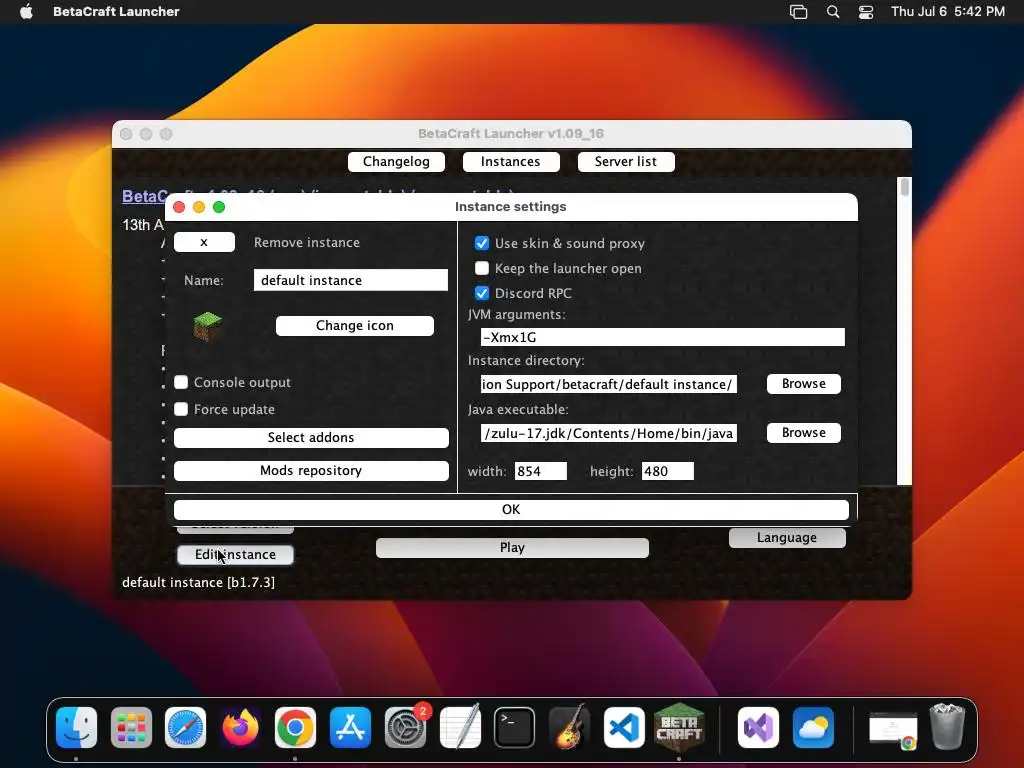The image size is (1024, 768).
Task: Click the Java executable path field
Action: (x=609, y=433)
